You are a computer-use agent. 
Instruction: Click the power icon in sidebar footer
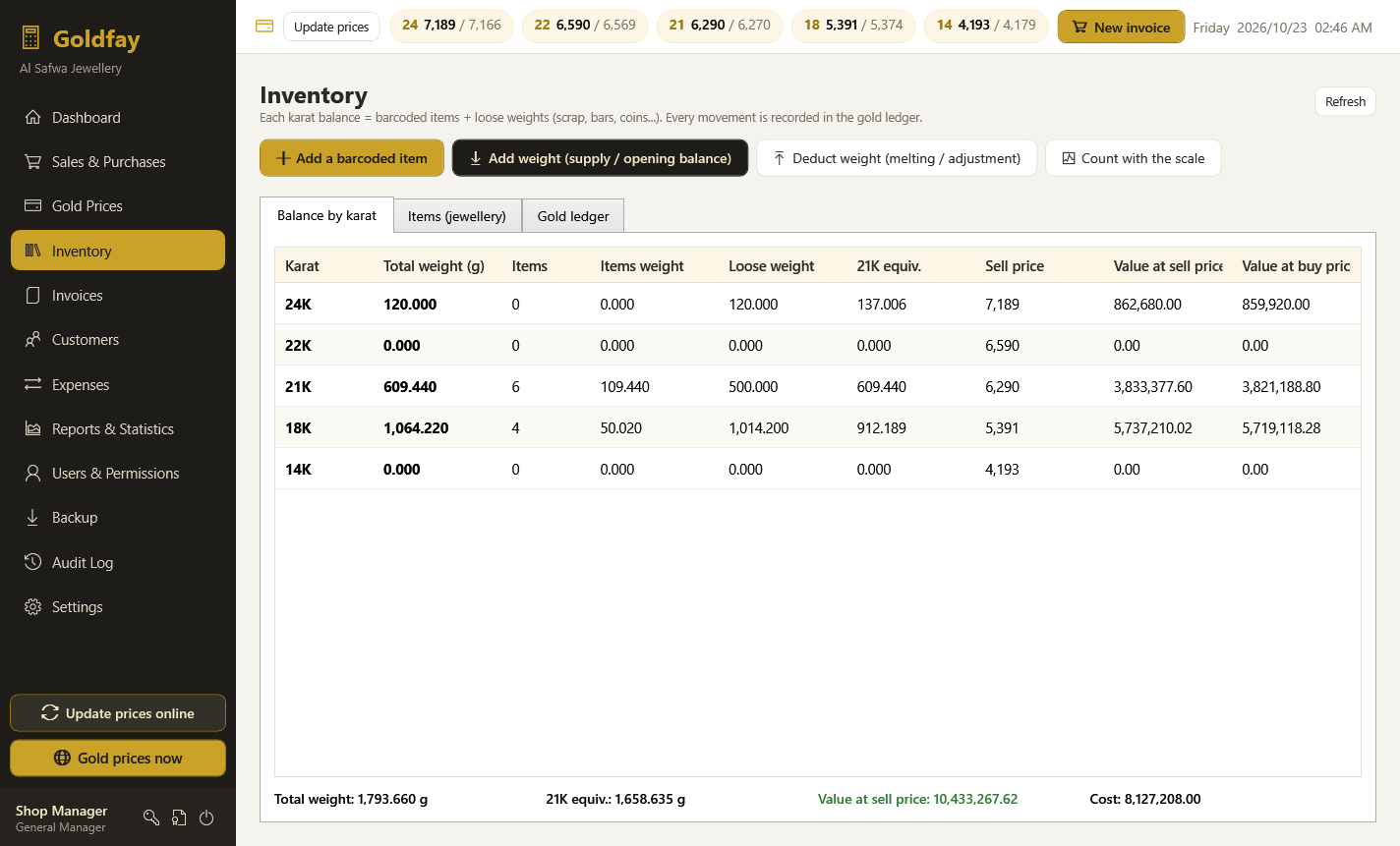click(x=206, y=818)
